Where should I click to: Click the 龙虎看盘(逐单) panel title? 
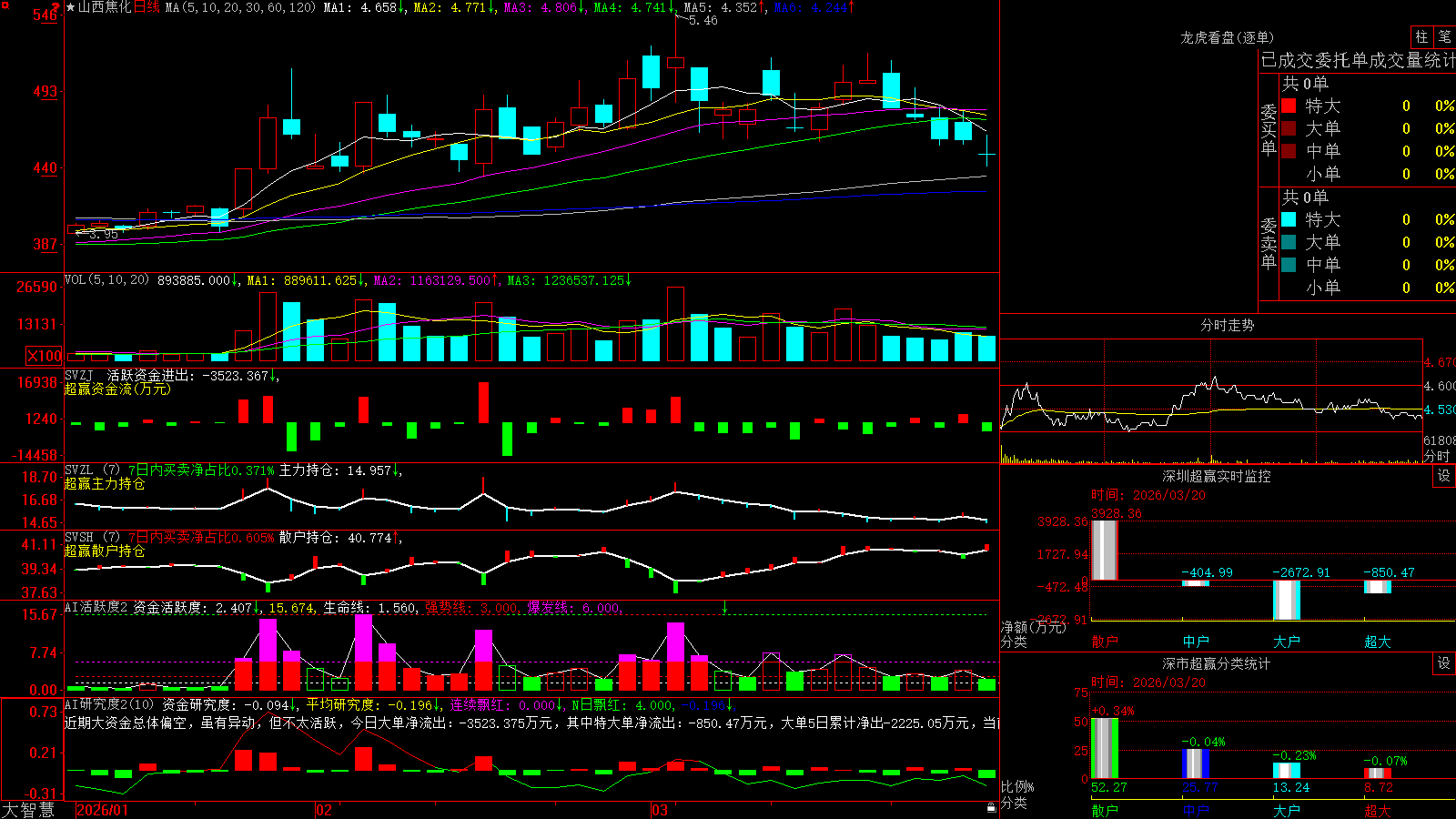[1227, 37]
